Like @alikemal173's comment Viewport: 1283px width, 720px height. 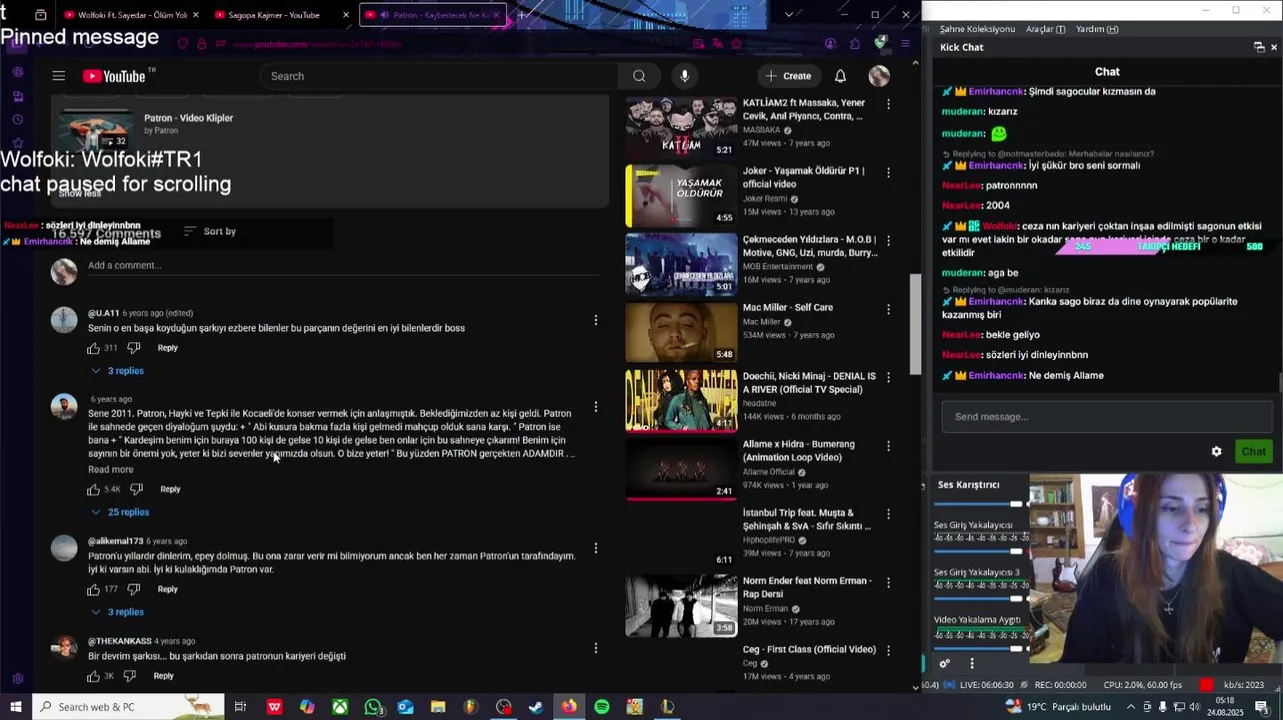(94, 589)
